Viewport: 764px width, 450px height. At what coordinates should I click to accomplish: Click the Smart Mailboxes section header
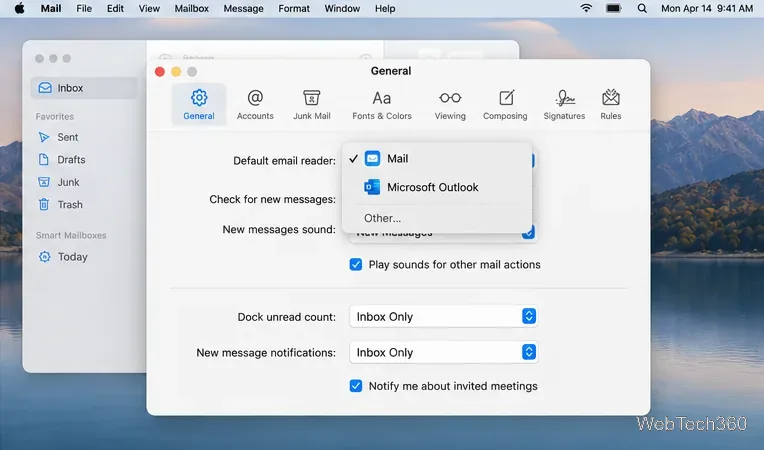(x=71, y=235)
